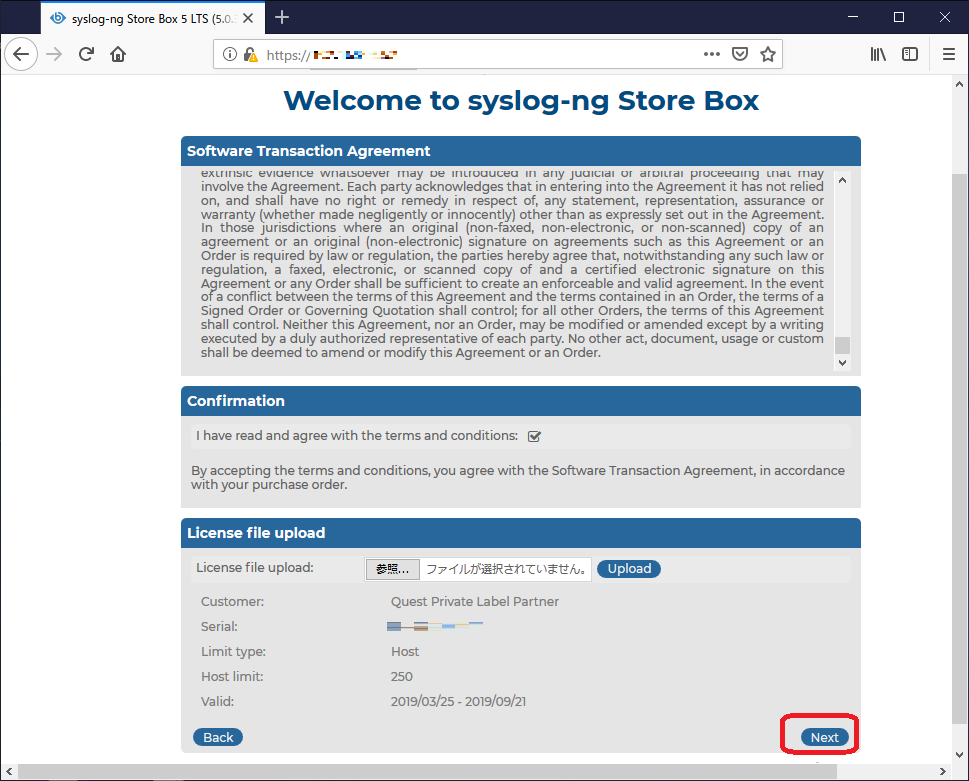Click the no-file-selected text field
This screenshot has width=969, height=781.
[x=506, y=569]
